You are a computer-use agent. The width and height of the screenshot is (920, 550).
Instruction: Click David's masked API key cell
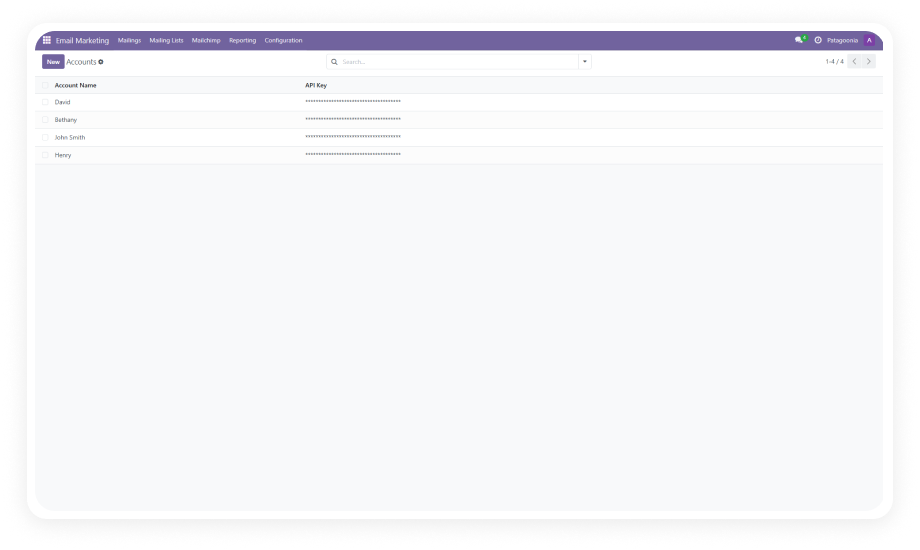click(353, 102)
